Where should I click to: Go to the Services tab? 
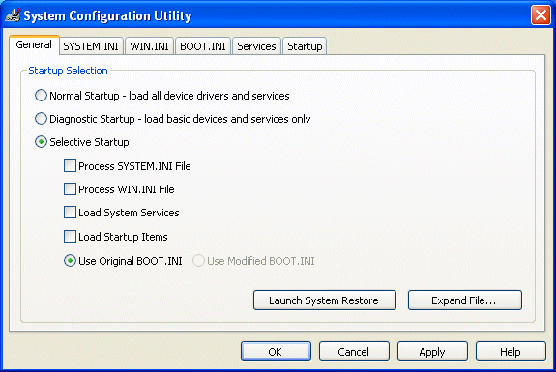[256, 46]
